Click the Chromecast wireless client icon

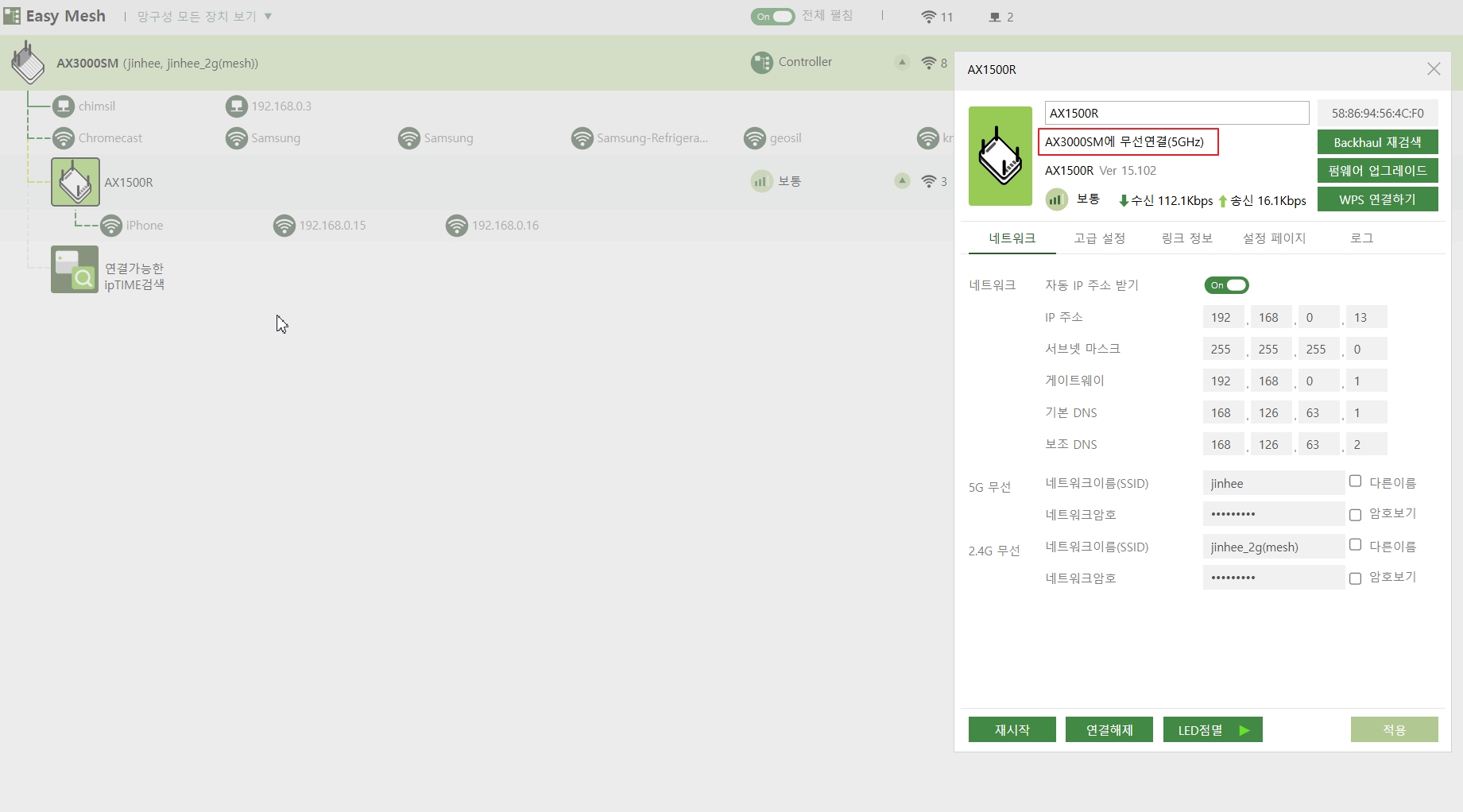pos(64,138)
